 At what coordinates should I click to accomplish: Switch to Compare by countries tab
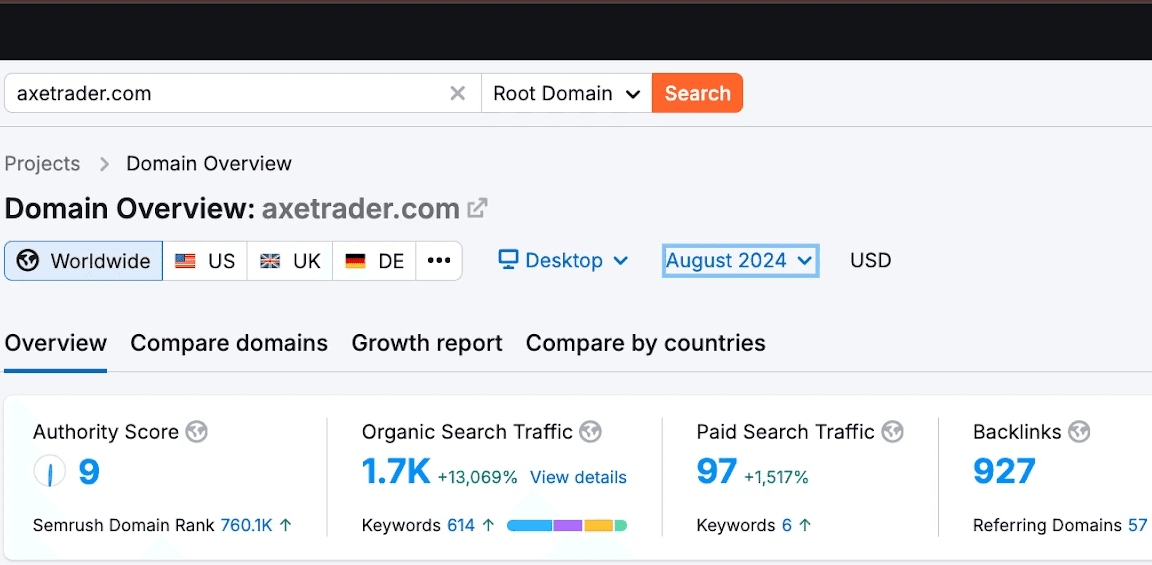click(646, 343)
